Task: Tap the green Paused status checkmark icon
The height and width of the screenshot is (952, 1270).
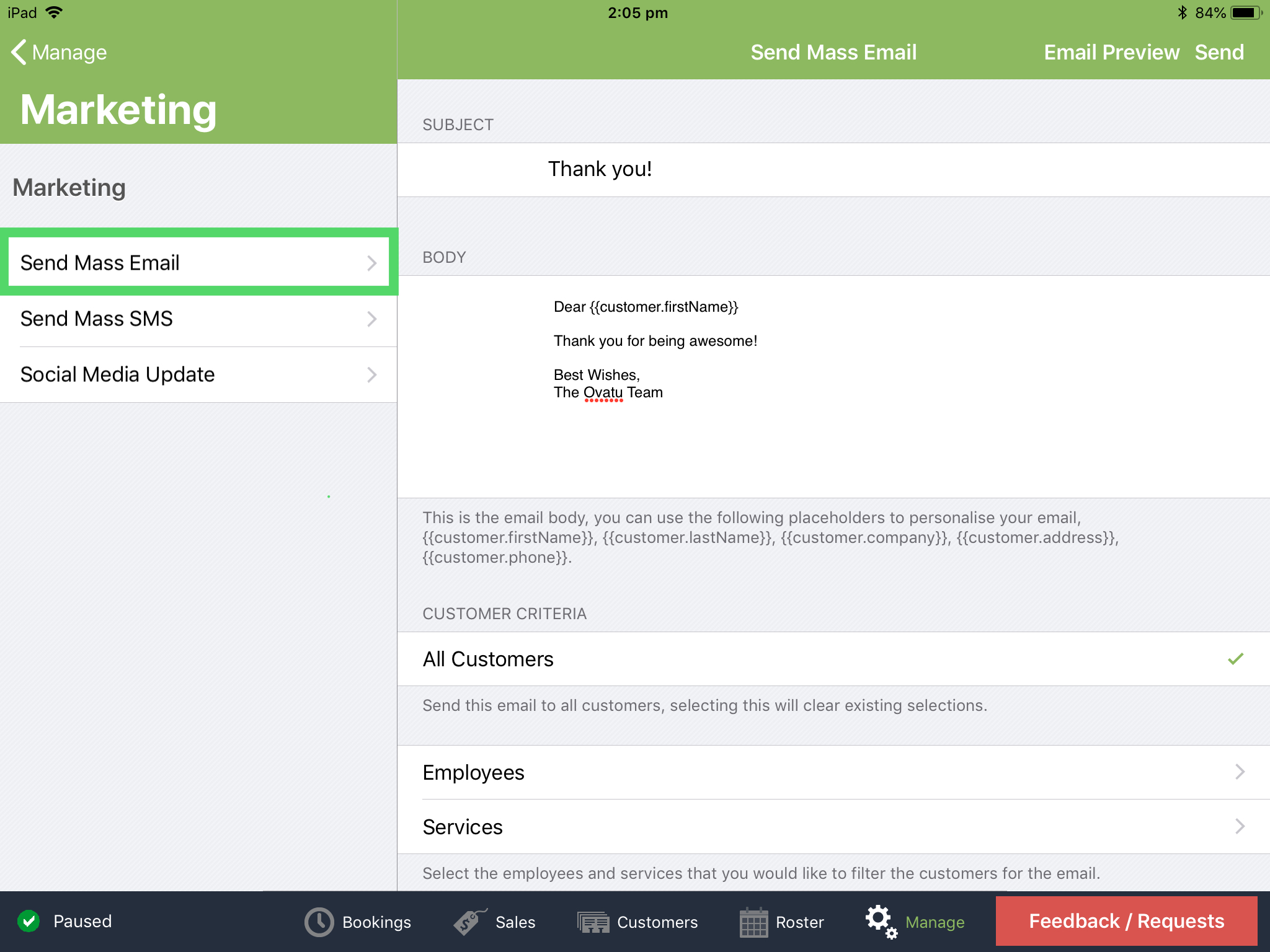Action: 29,921
